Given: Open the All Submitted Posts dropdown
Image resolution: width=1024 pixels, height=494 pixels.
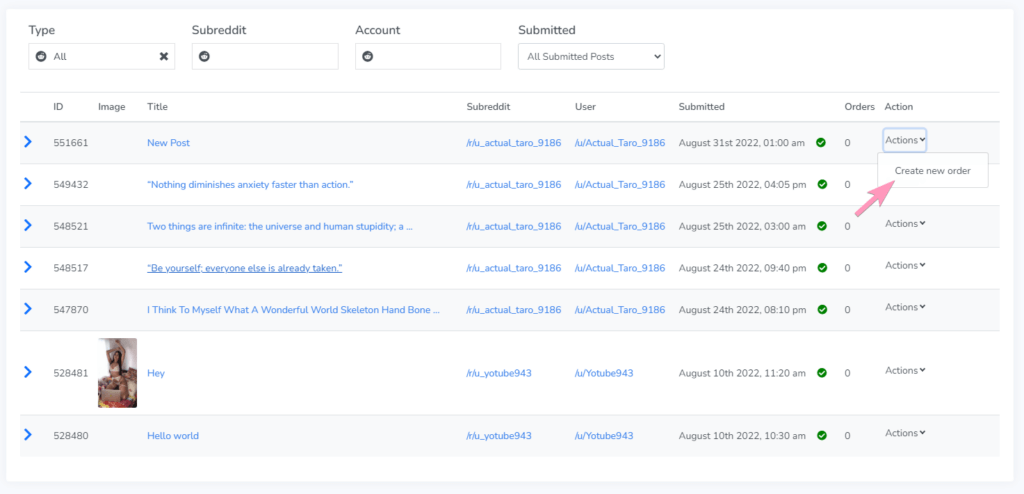Looking at the screenshot, I should (590, 57).
